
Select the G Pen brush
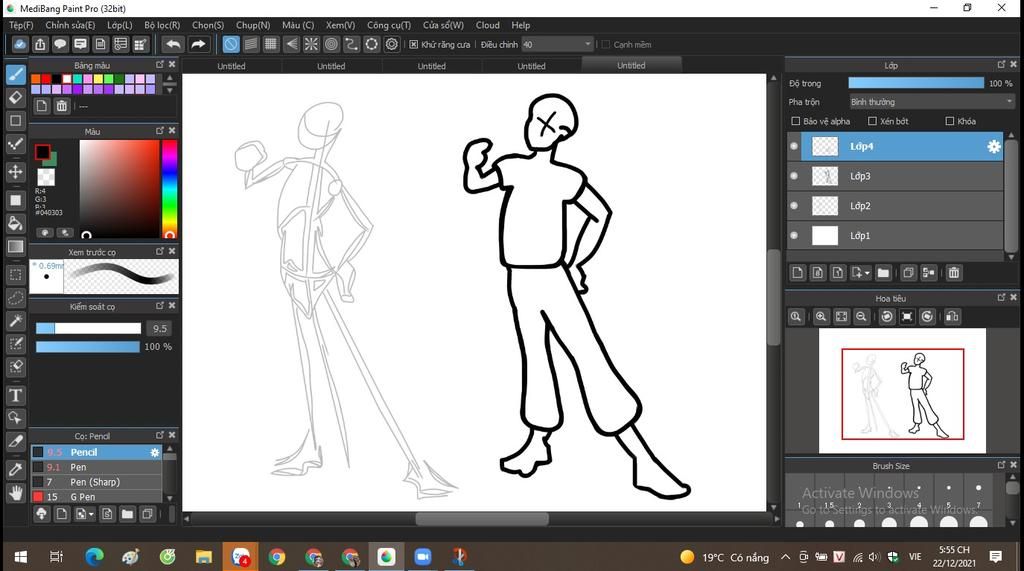(96, 497)
